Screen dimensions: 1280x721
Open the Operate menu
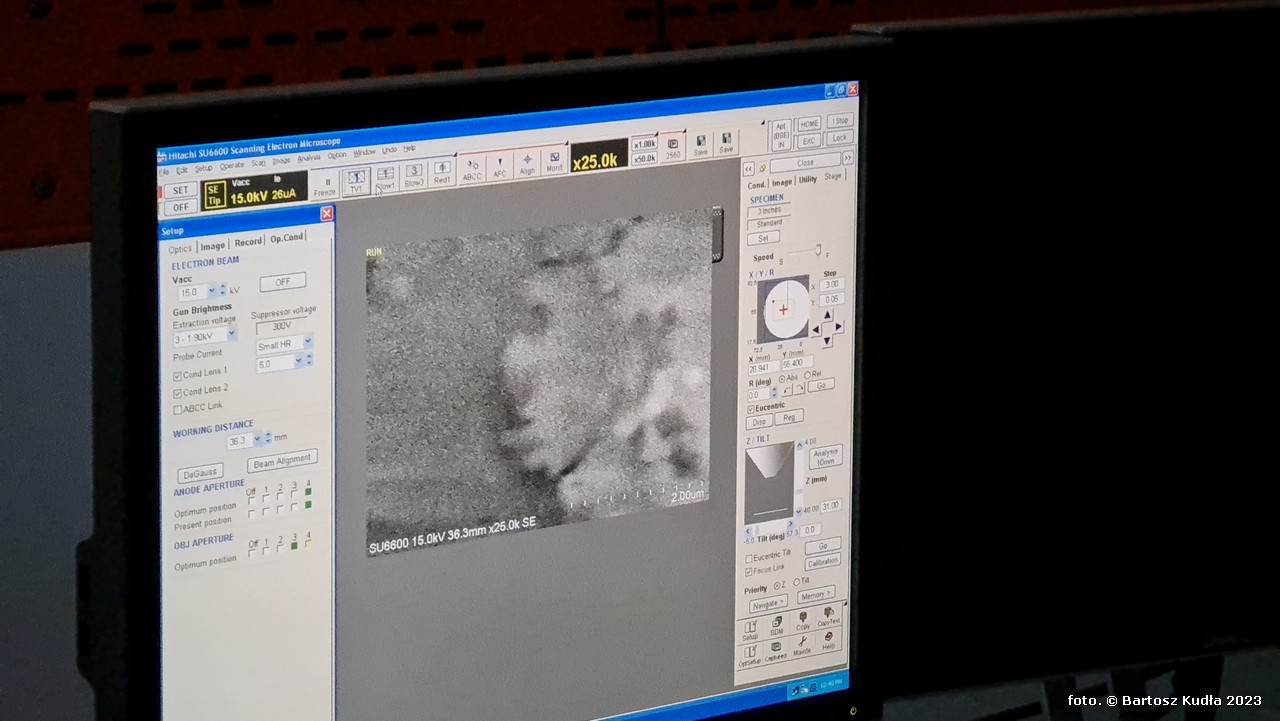click(231, 165)
